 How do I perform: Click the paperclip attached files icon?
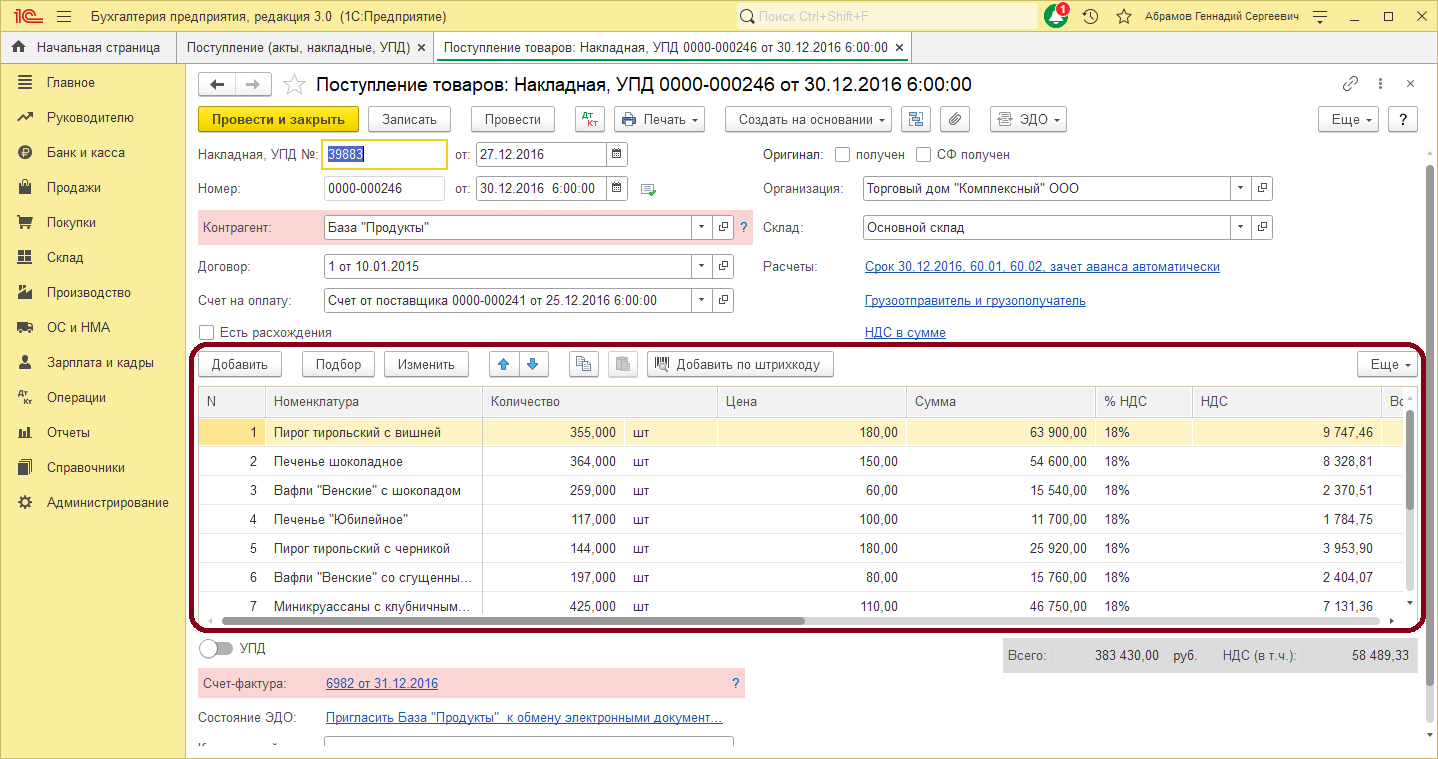(x=955, y=119)
